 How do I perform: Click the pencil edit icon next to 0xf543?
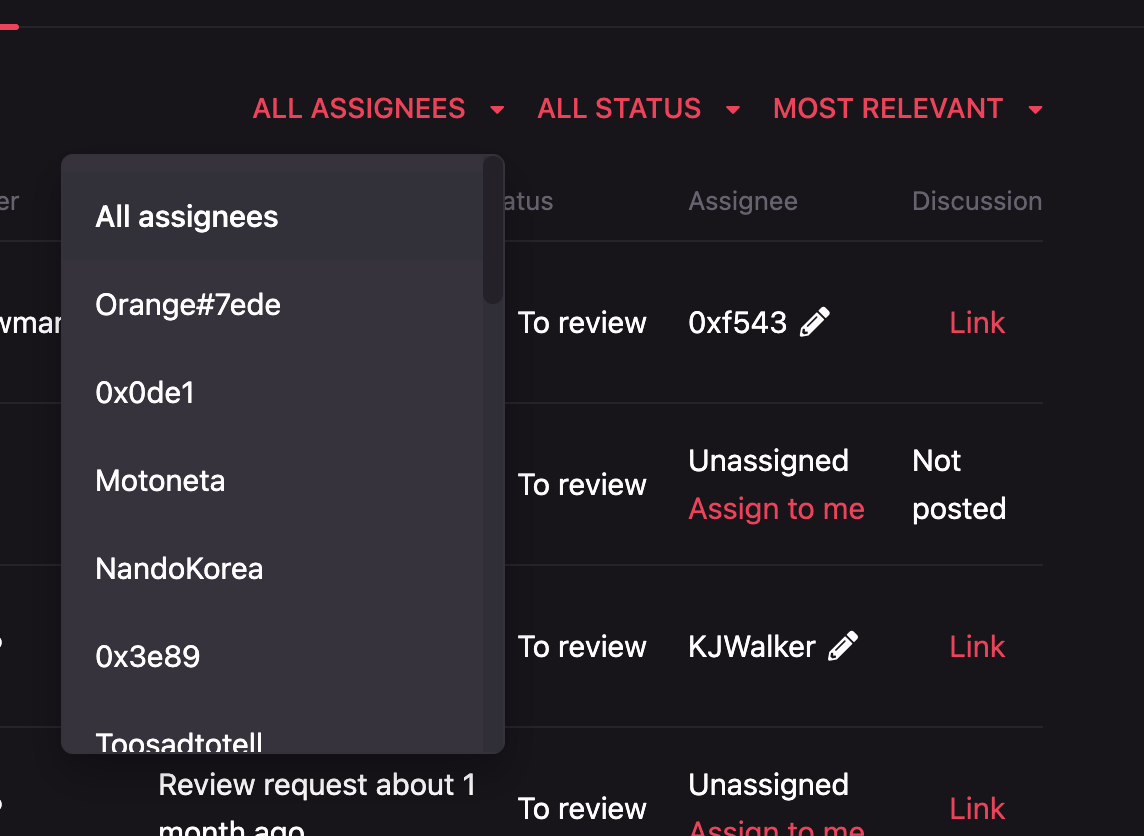815,320
